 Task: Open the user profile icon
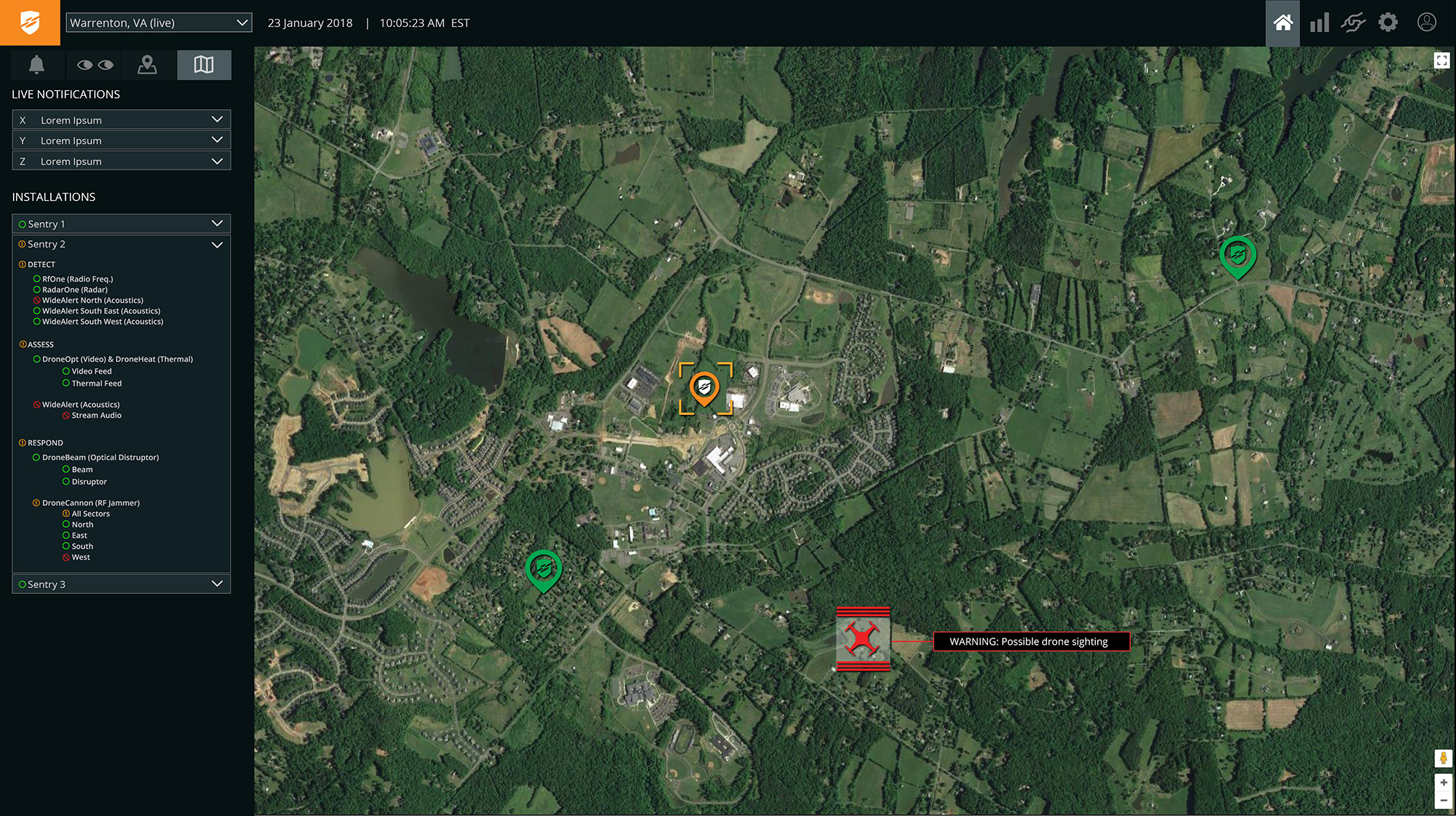(x=1426, y=23)
